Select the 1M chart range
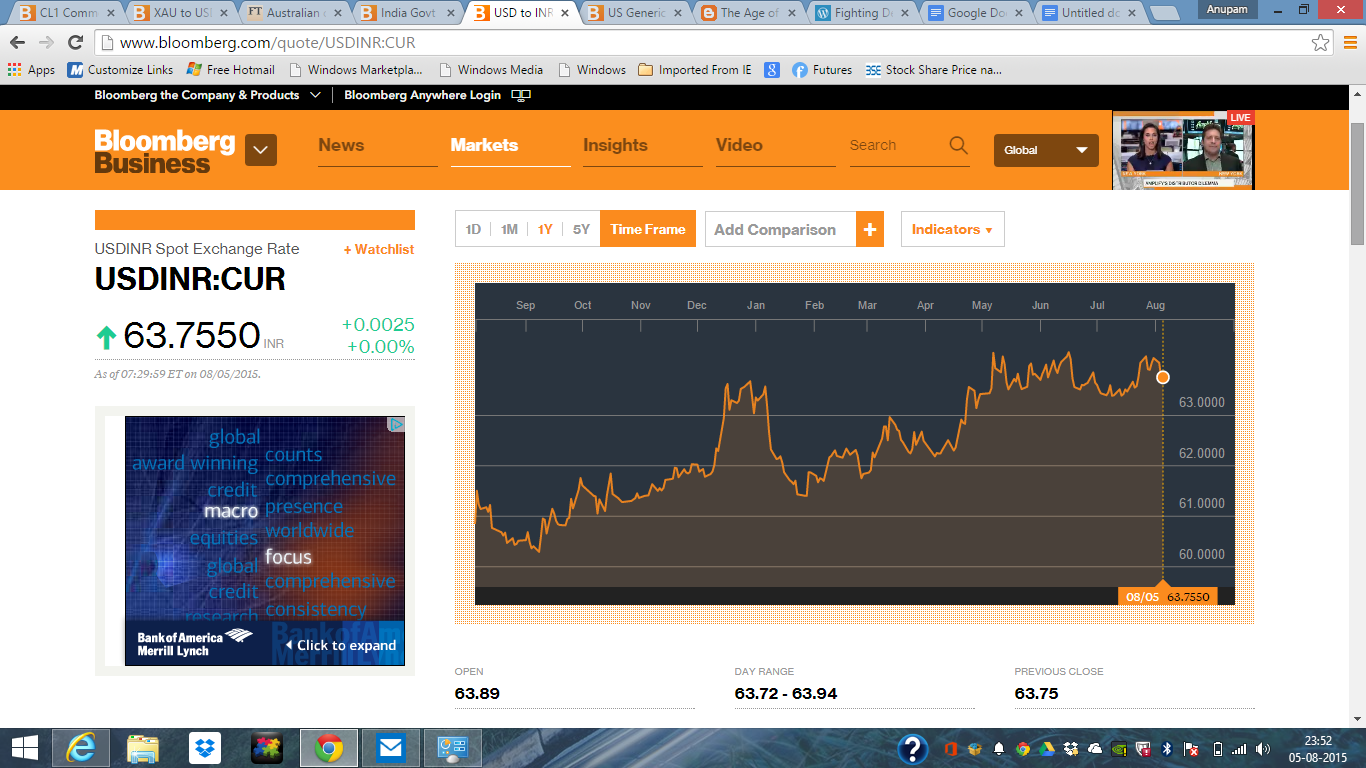This screenshot has width=1366, height=768. 509,229
